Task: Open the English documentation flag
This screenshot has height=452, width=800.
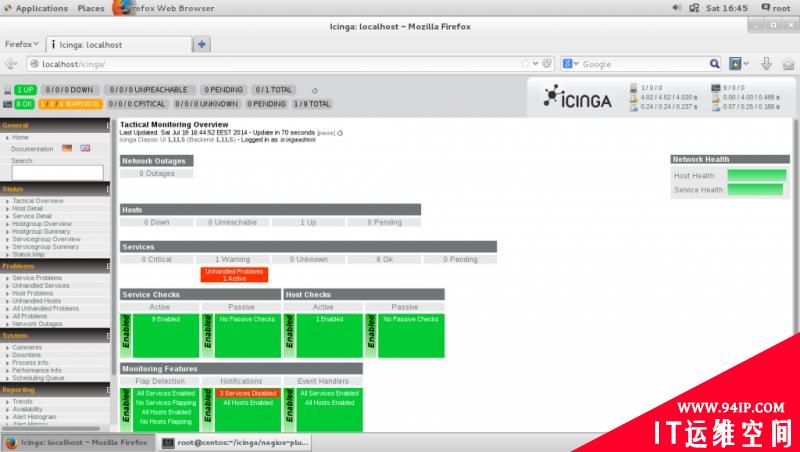Action: 85,148
